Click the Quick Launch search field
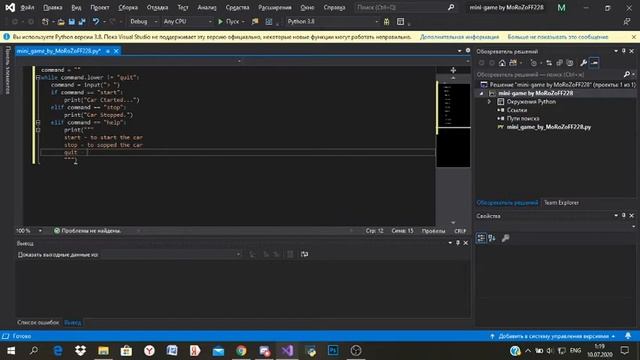The width and height of the screenshot is (640, 360). coord(405,7)
